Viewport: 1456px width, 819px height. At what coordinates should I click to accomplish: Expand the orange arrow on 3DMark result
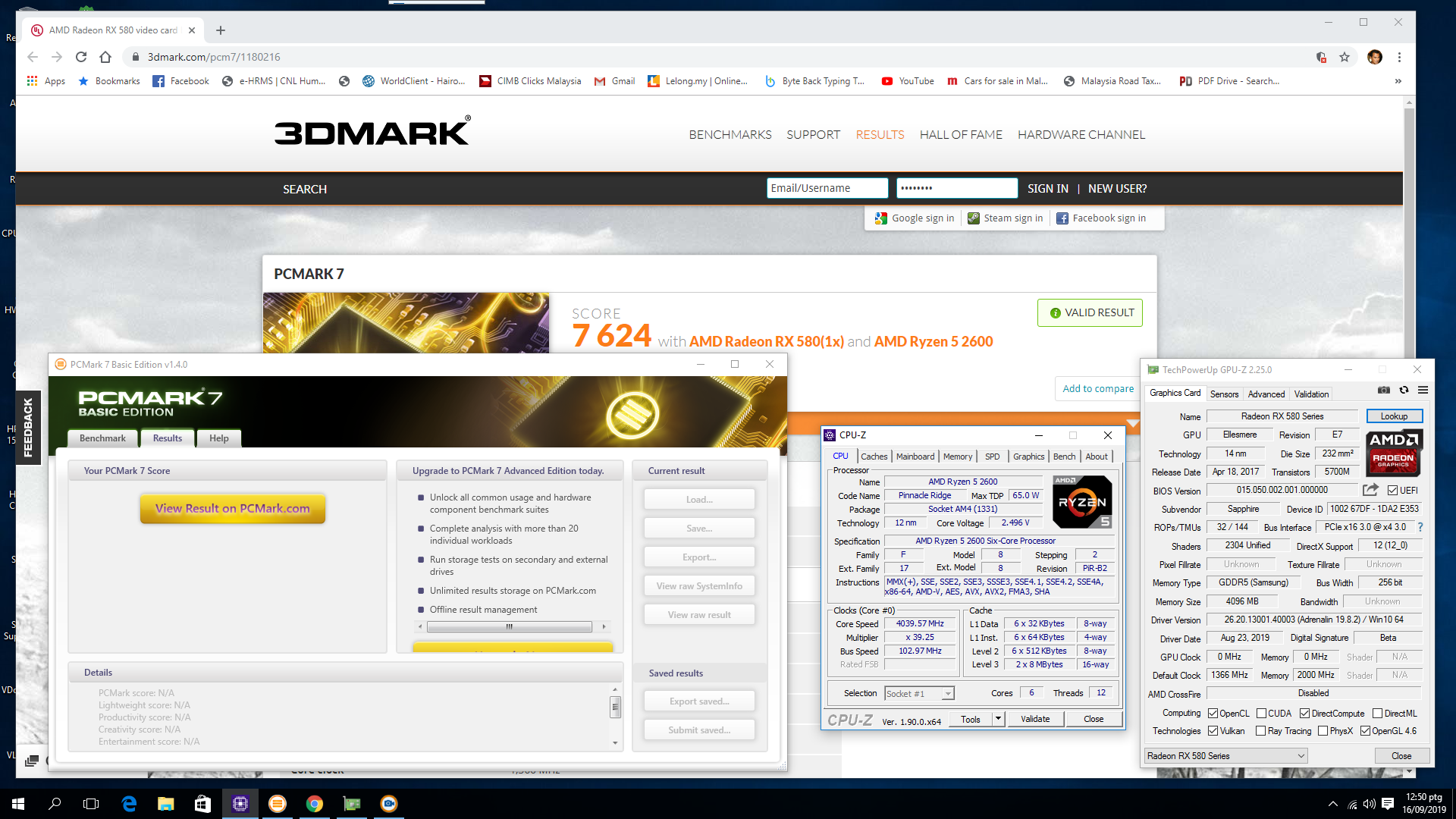tap(1133, 424)
